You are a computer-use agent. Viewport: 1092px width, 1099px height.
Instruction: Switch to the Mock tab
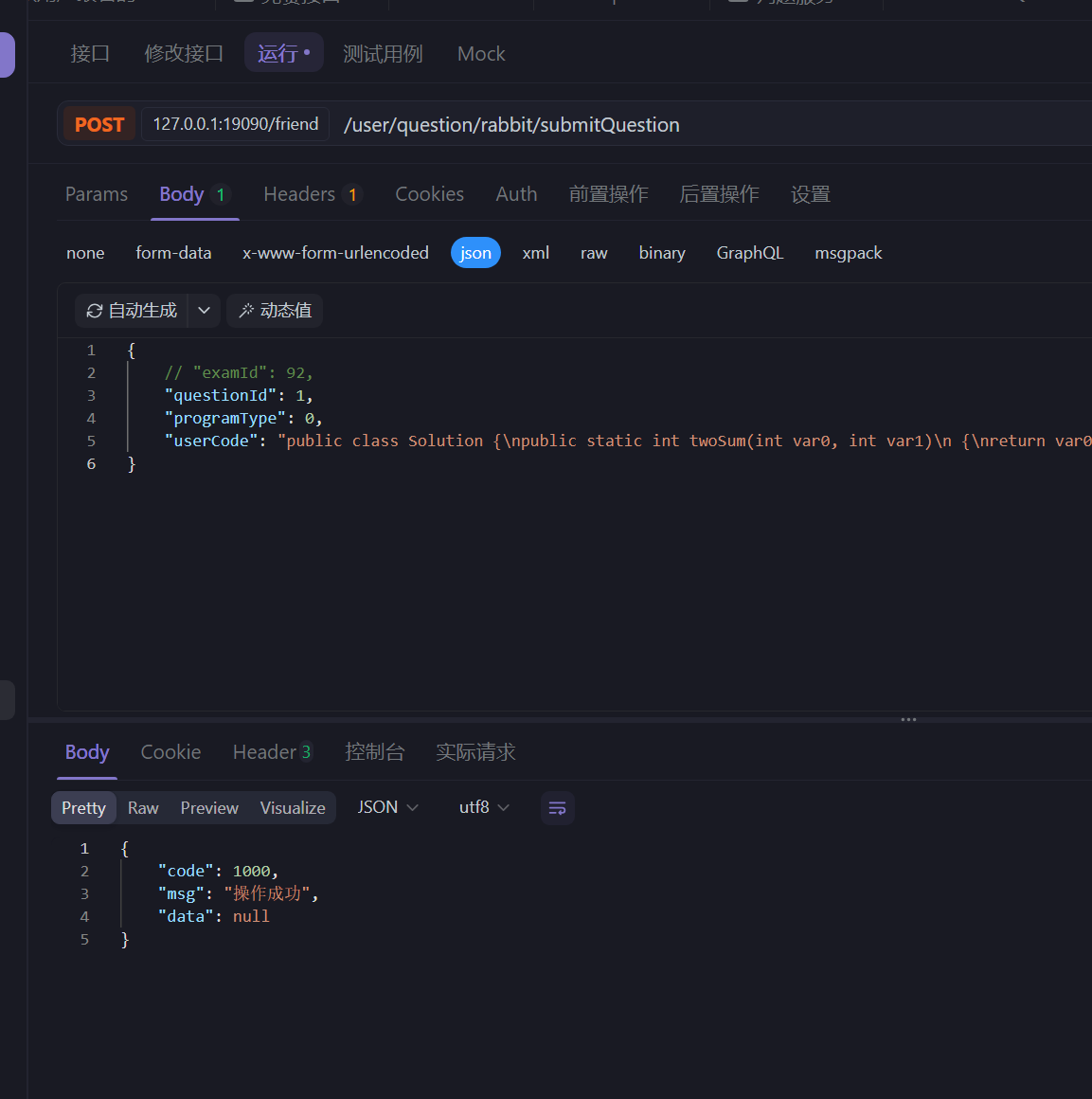[x=481, y=53]
